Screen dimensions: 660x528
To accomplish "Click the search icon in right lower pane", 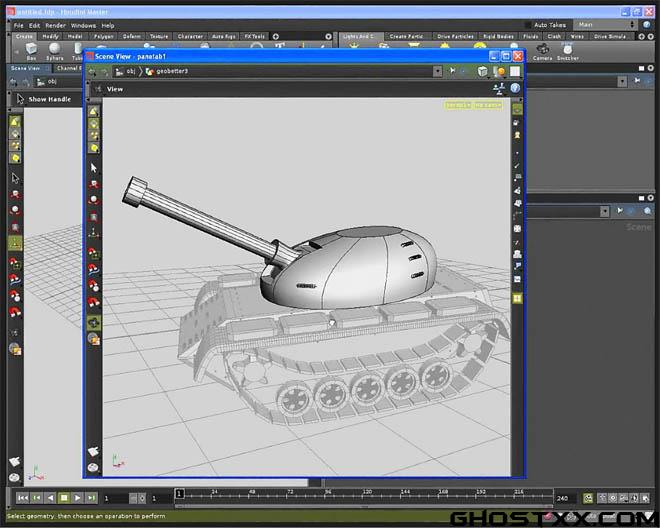I will [x=647, y=211].
